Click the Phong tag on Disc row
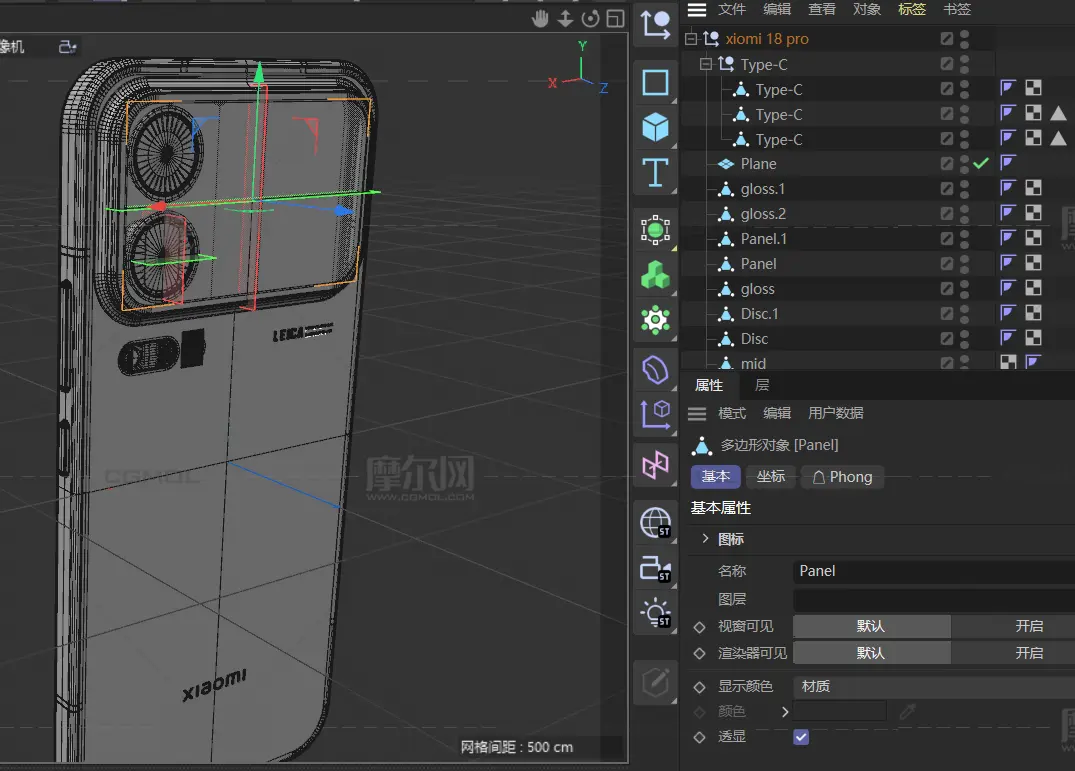Image resolution: width=1075 pixels, height=771 pixels. click(x=1007, y=337)
